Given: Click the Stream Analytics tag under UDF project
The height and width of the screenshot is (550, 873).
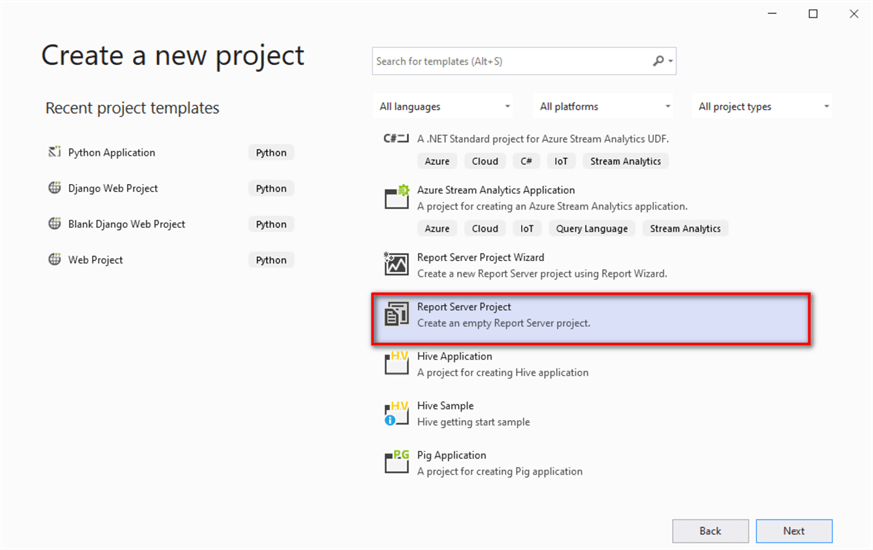Looking at the screenshot, I should [625, 161].
